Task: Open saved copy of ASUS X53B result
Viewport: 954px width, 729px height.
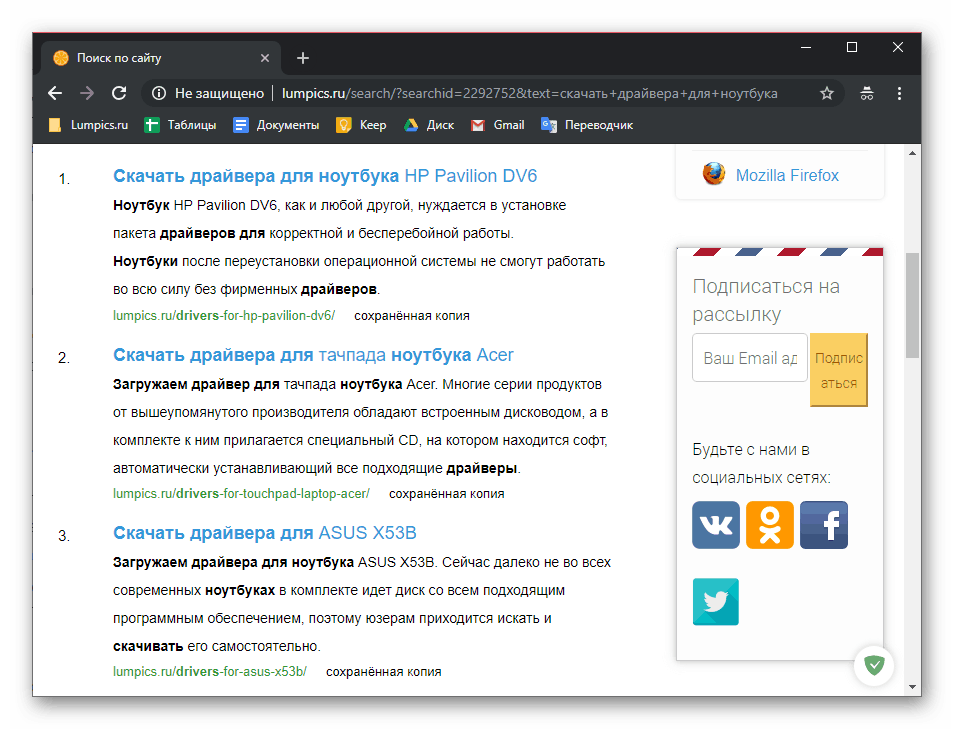Action: point(384,672)
